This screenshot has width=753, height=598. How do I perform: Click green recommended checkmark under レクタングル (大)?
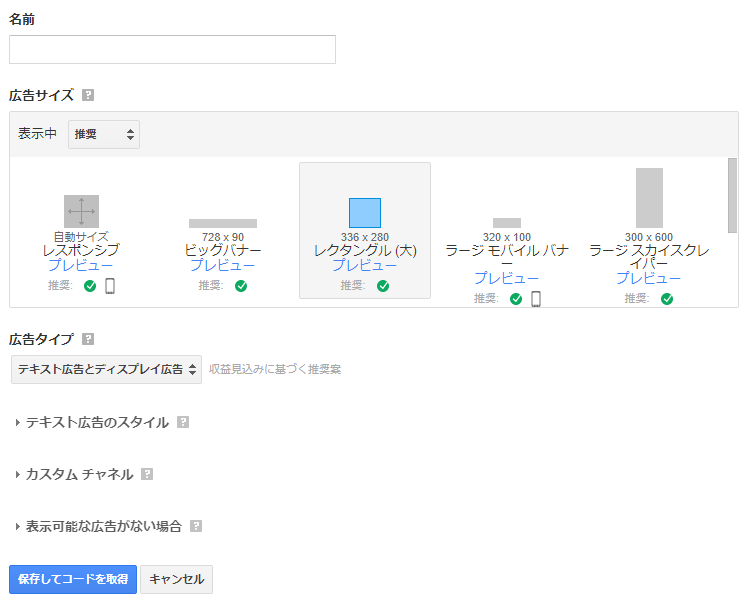(x=383, y=286)
